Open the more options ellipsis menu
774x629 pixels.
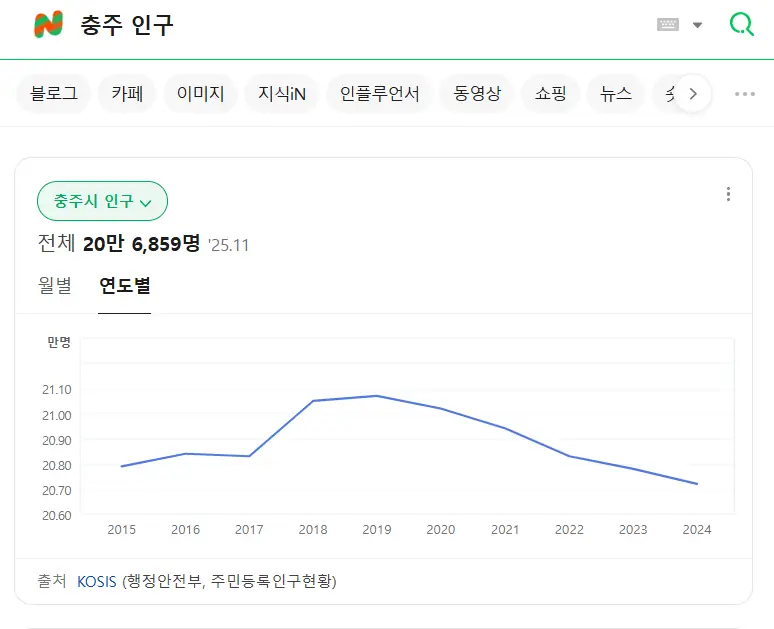[745, 94]
